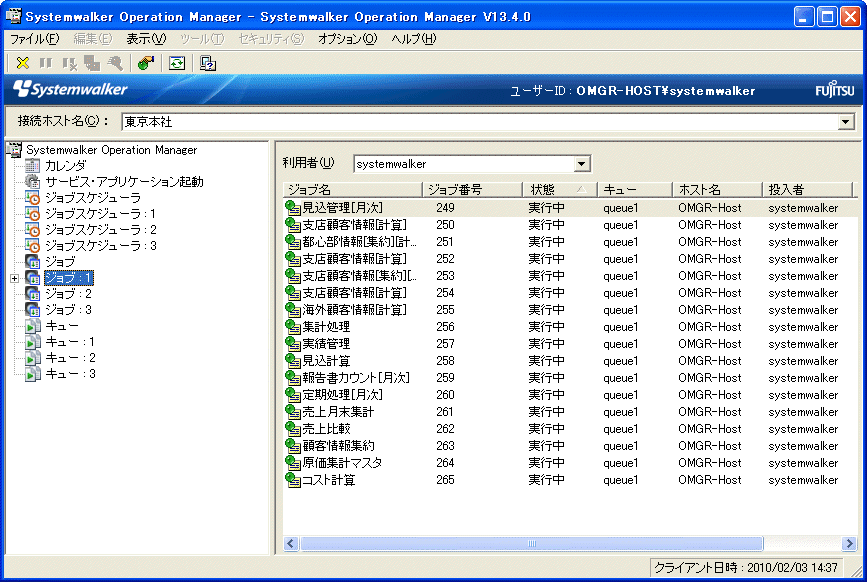The width and height of the screenshot is (867, 582).
Task: Select the 売上月末集計 job row
Action: (x=570, y=412)
